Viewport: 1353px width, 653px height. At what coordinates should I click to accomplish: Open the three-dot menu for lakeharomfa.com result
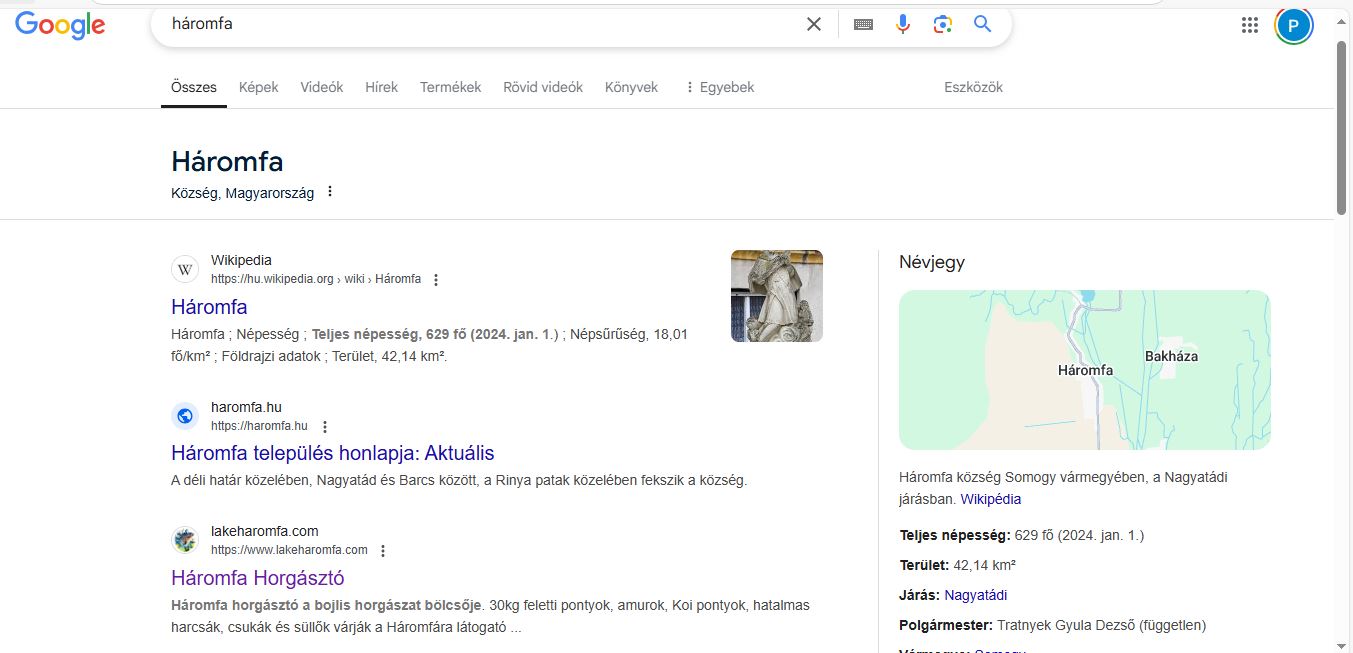click(x=382, y=551)
